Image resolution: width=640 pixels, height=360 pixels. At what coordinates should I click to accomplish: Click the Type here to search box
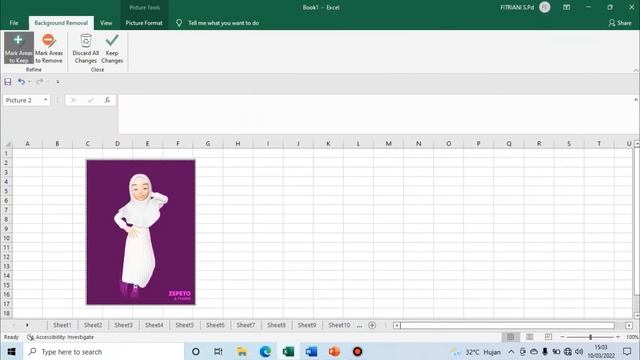pyautogui.click(x=104, y=351)
